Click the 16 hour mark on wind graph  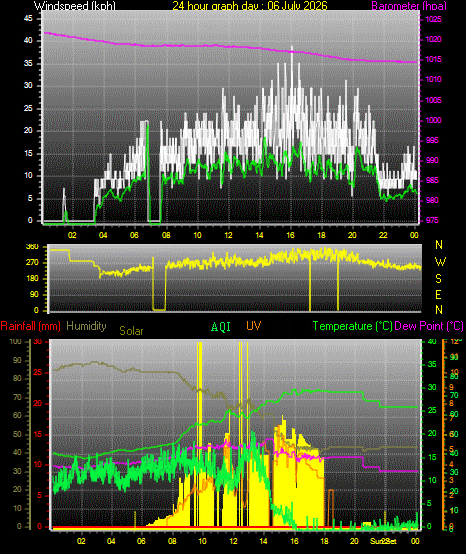290,235
